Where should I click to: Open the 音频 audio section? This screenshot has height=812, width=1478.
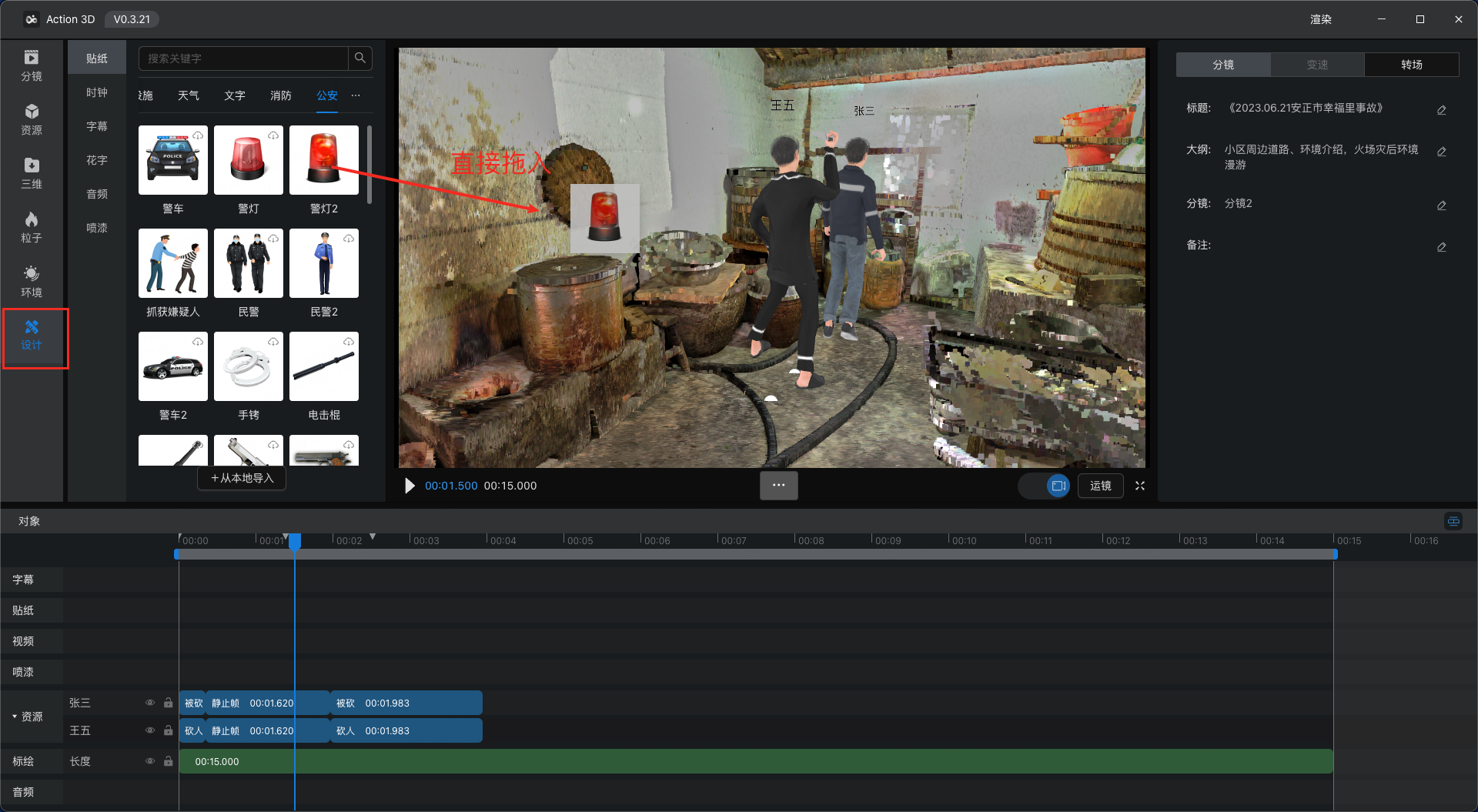pyautogui.click(x=97, y=194)
